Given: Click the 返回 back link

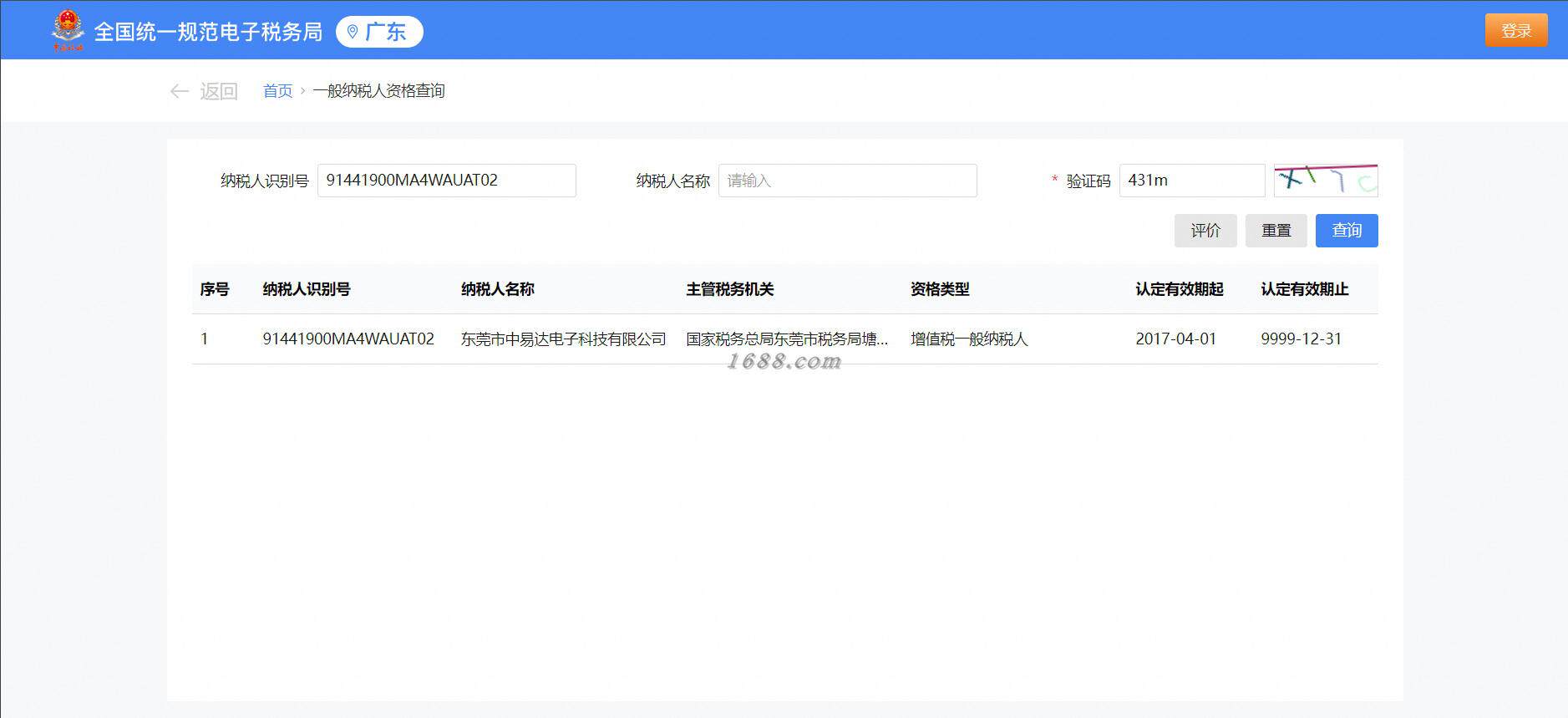Looking at the screenshot, I should click(219, 91).
